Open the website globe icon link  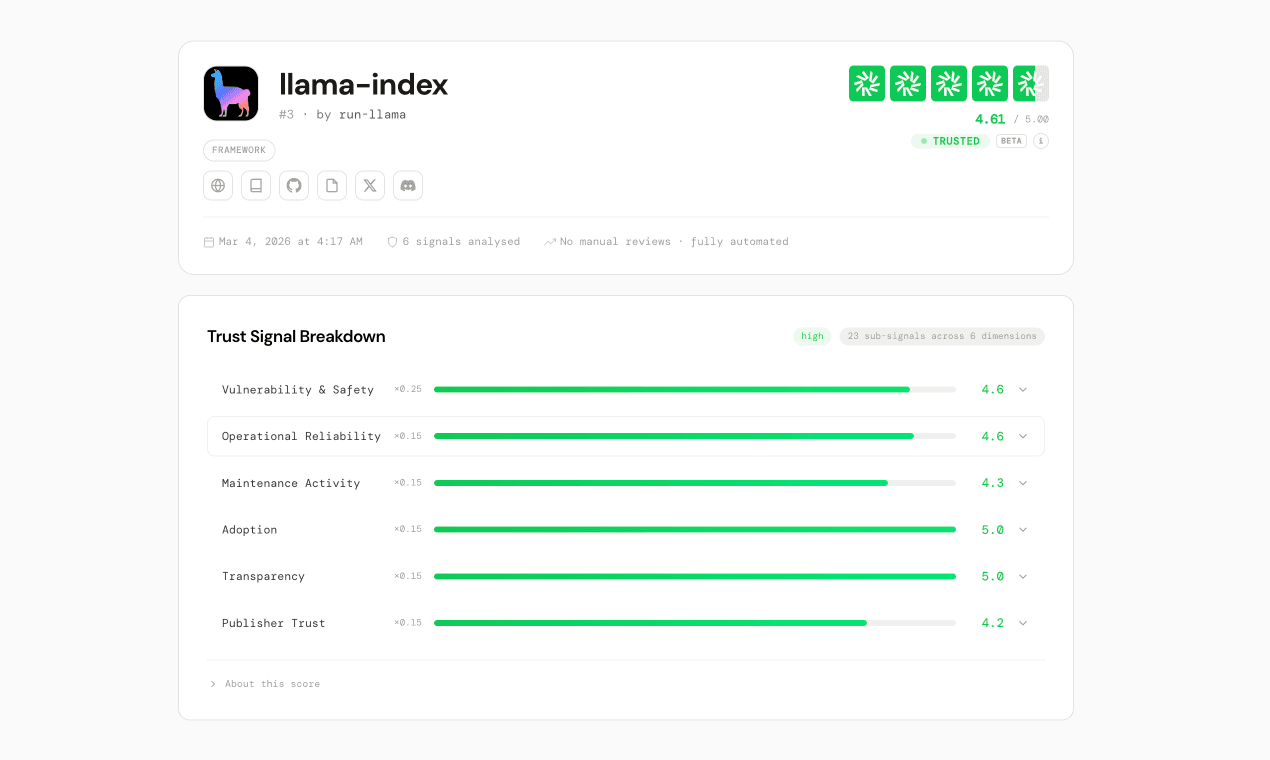(x=218, y=185)
